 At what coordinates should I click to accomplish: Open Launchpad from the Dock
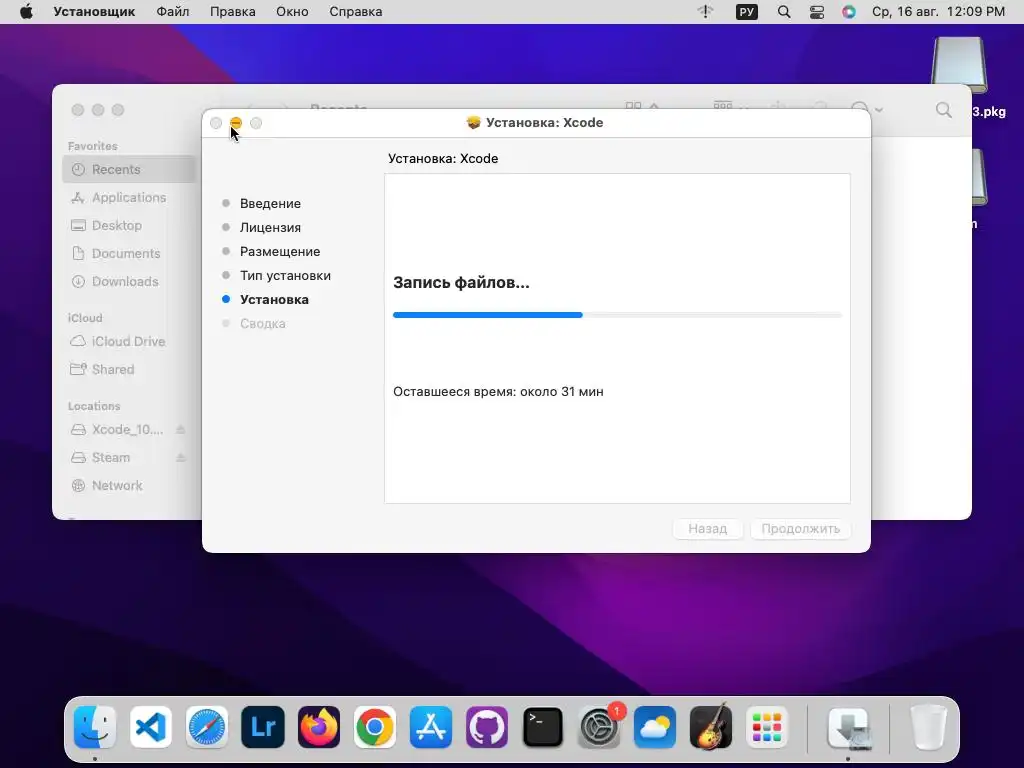(x=767, y=727)
